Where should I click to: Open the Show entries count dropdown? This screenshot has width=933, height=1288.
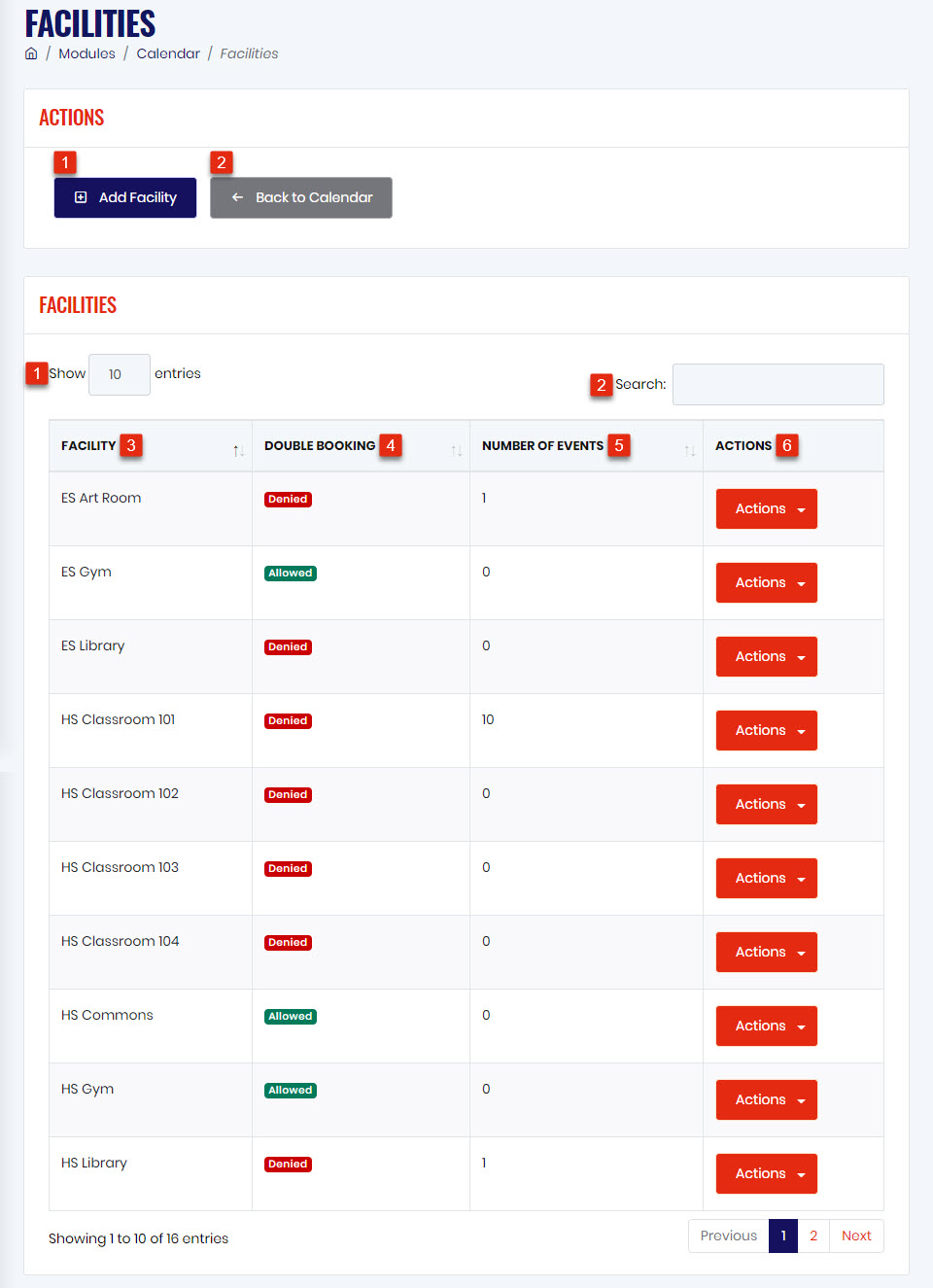[x=120, y=374]
